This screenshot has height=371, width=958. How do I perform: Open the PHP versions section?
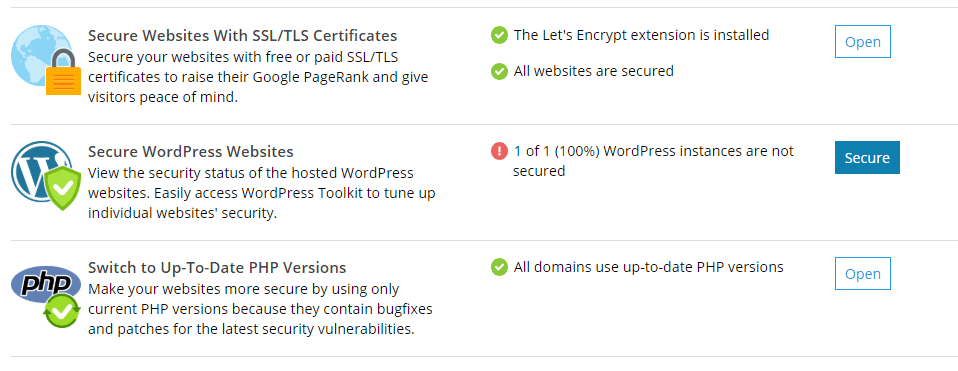[x=863, y=274]
